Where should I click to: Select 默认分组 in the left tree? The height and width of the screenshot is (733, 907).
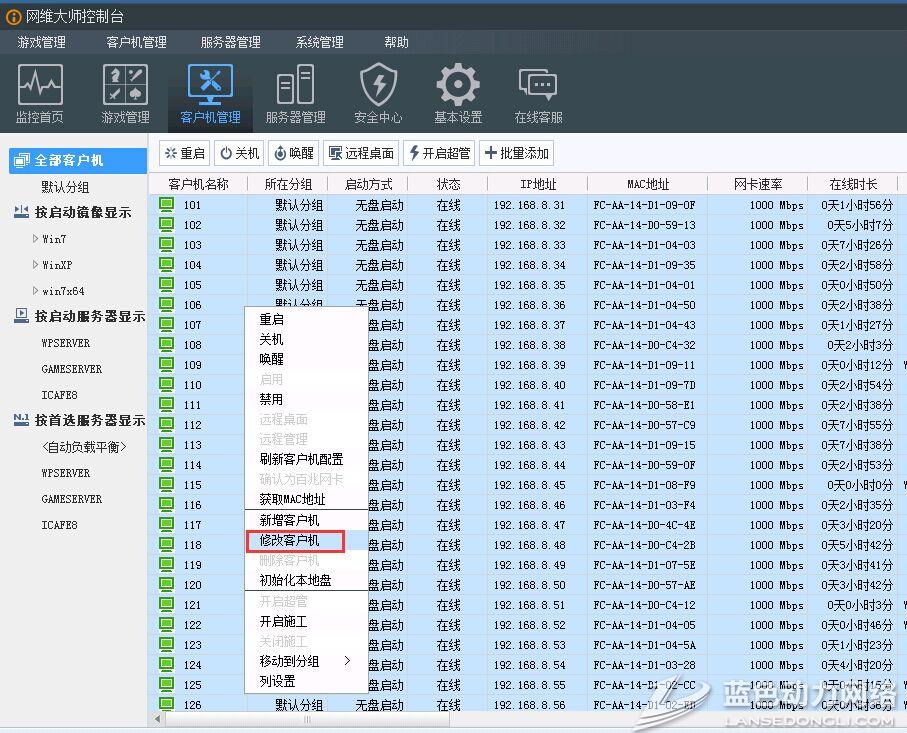pyautogui.click(x=65, y=187)
